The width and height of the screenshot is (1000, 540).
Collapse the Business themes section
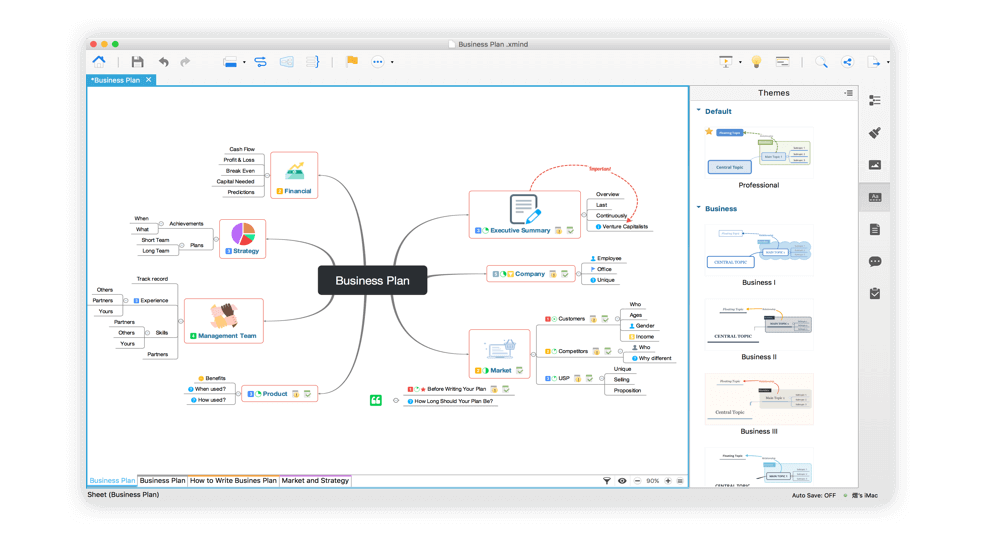pyautogui.click(x=699, y=208)
